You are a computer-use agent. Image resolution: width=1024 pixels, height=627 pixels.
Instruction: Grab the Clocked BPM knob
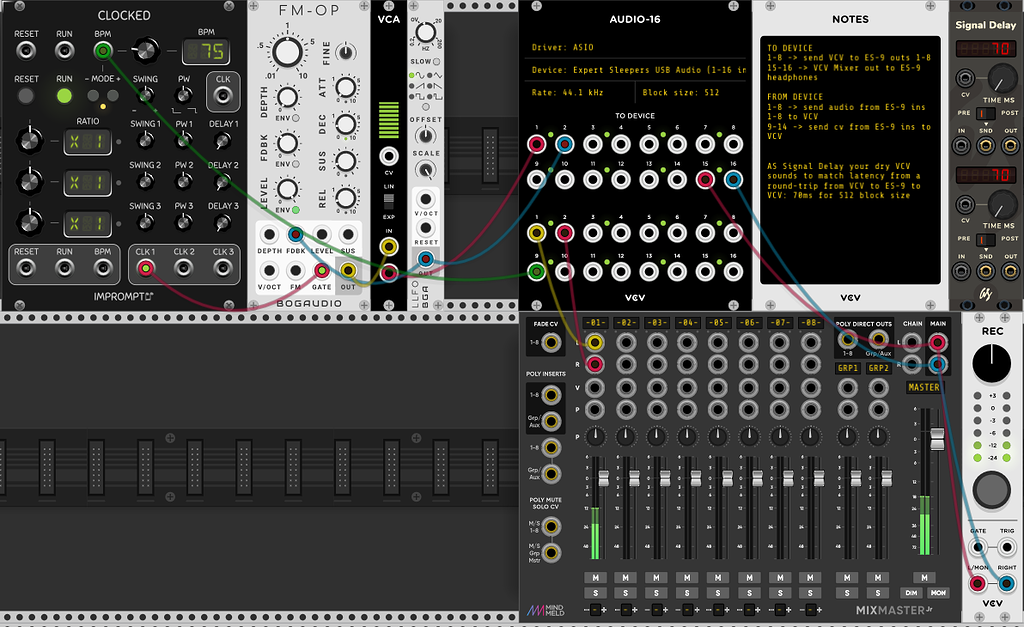pyautogui.click(x=145, y=50)
